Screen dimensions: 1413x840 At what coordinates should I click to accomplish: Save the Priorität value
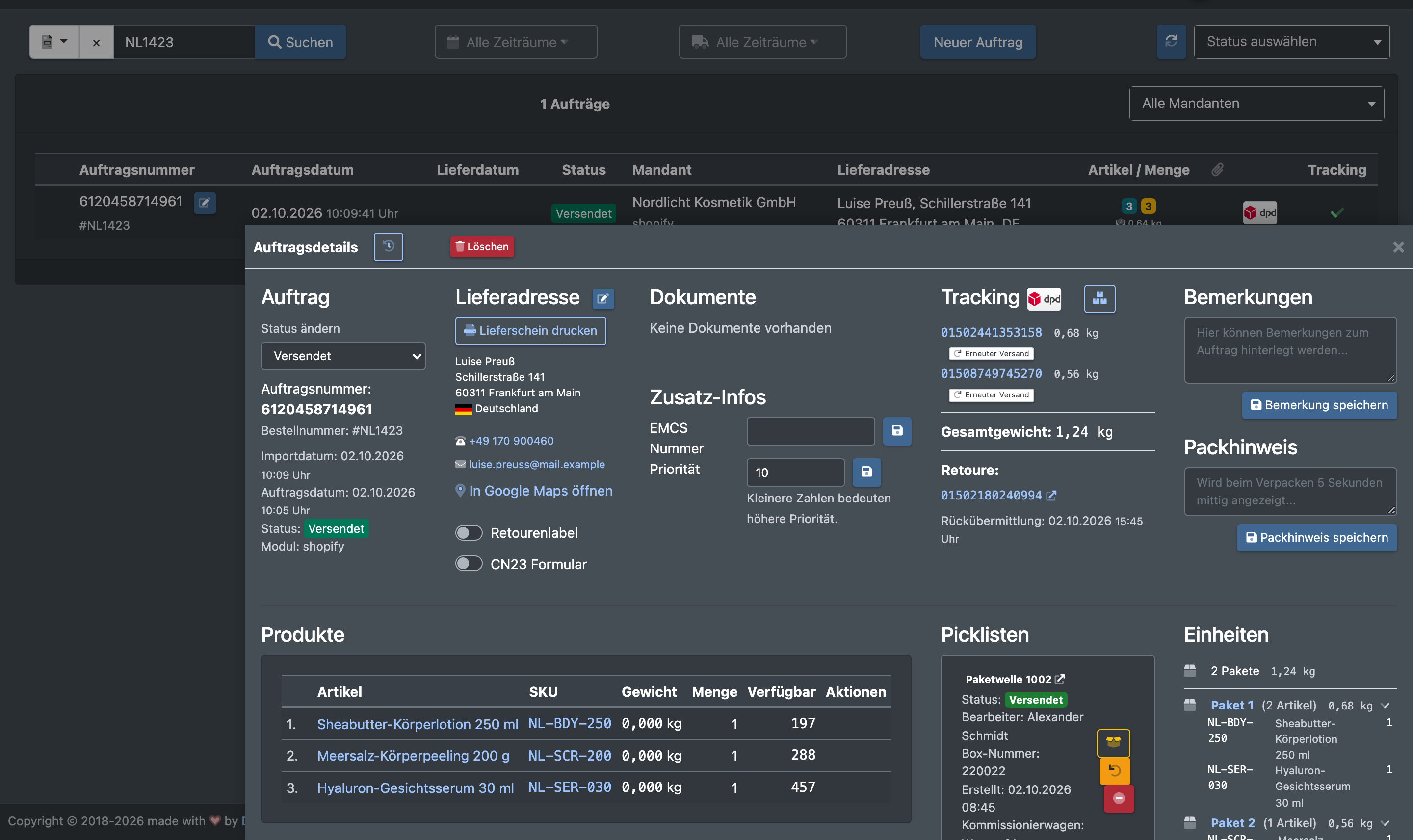coord(866,472)
